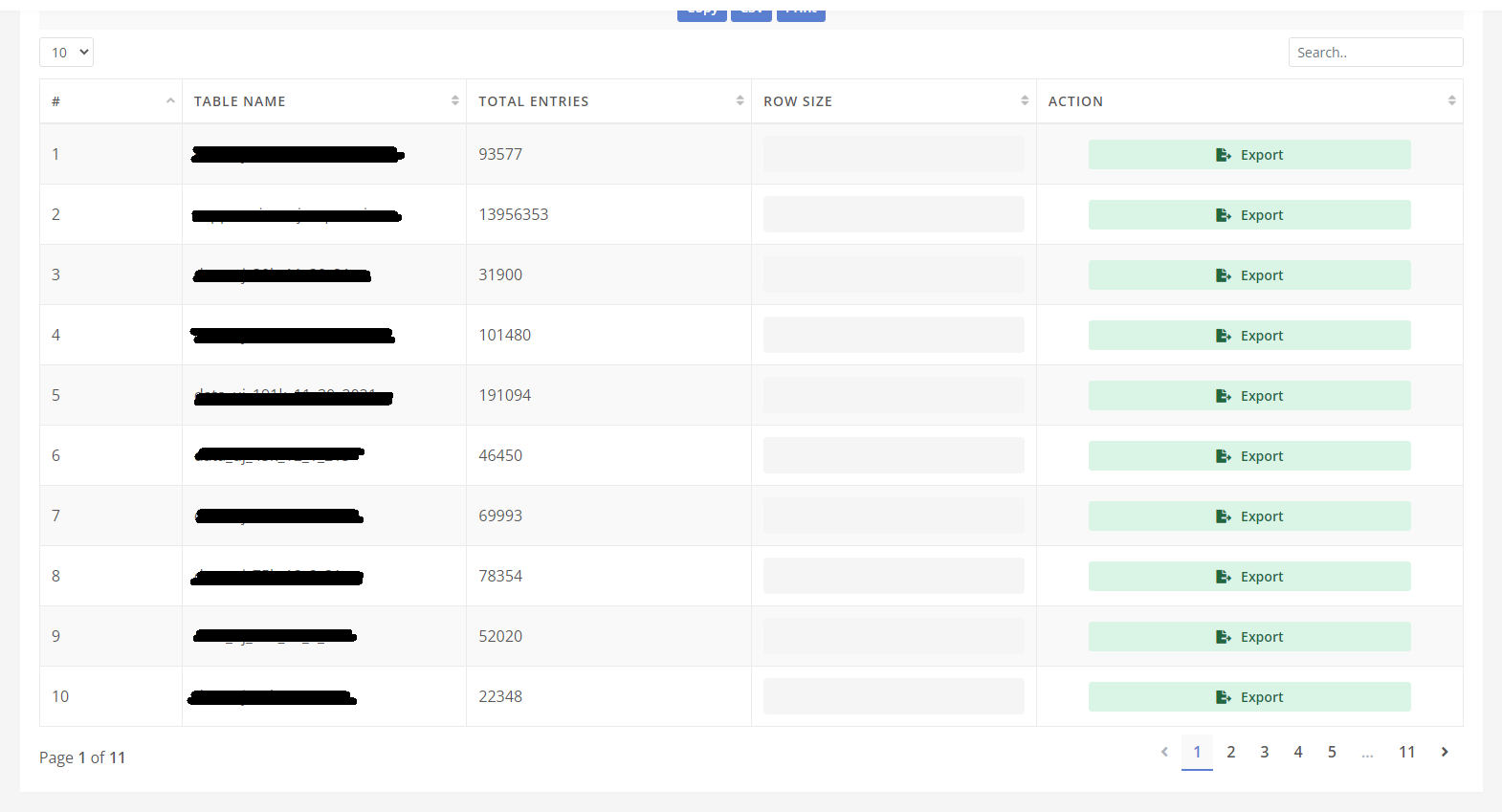Focus the Search input field
Screen dimensions: 1502x812
pyautogui.click(x=1375, y=52)
